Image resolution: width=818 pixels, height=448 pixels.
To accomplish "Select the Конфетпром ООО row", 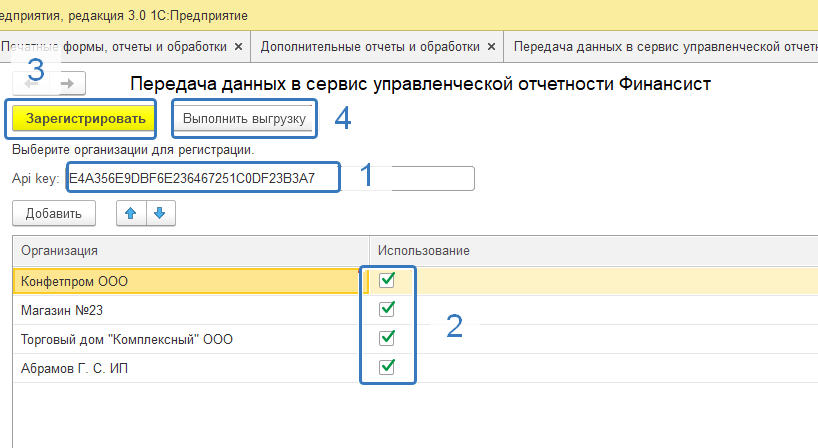I will click(180, 281).
